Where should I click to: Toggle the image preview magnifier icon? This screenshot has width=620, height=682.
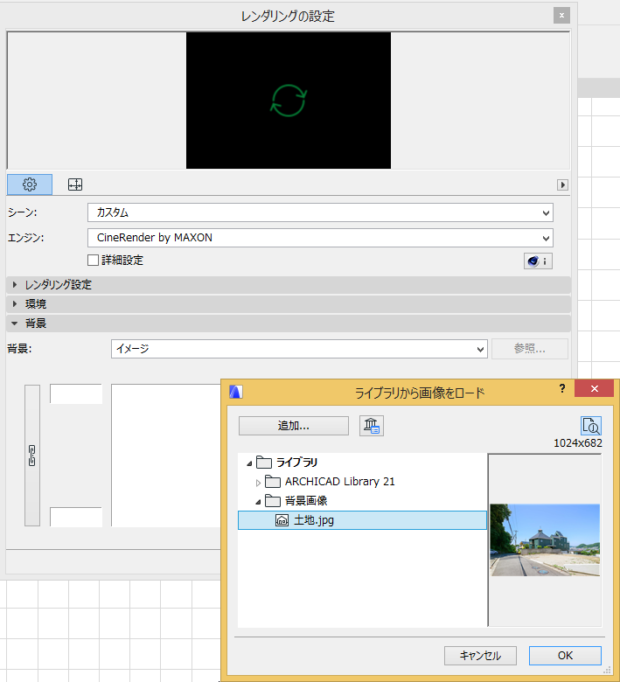(x=591, y=426)
